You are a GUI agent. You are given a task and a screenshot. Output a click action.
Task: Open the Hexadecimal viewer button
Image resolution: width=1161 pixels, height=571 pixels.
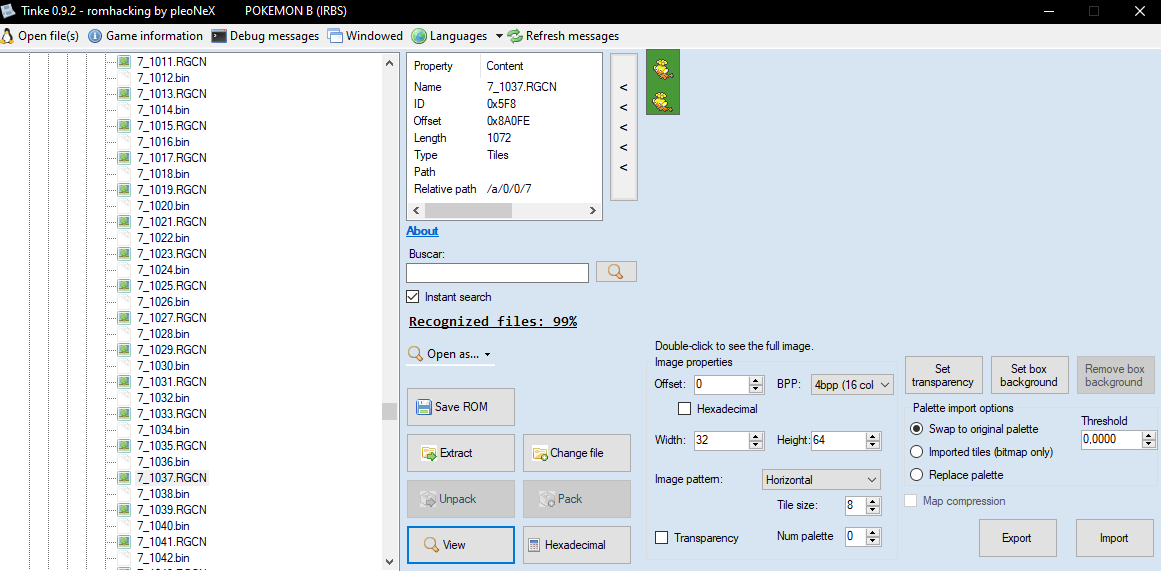576,545
